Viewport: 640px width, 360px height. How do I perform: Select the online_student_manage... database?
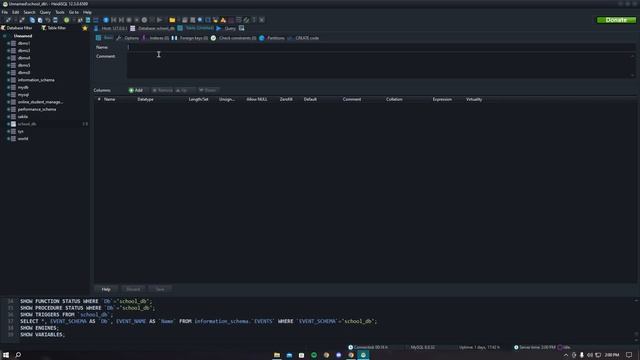pos(40,102)
